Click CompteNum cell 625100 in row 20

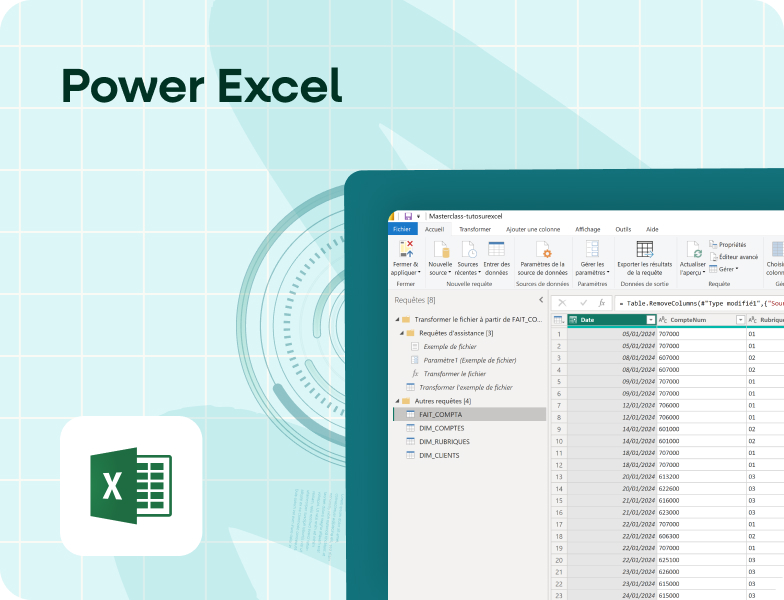click(x=702, y=560)
